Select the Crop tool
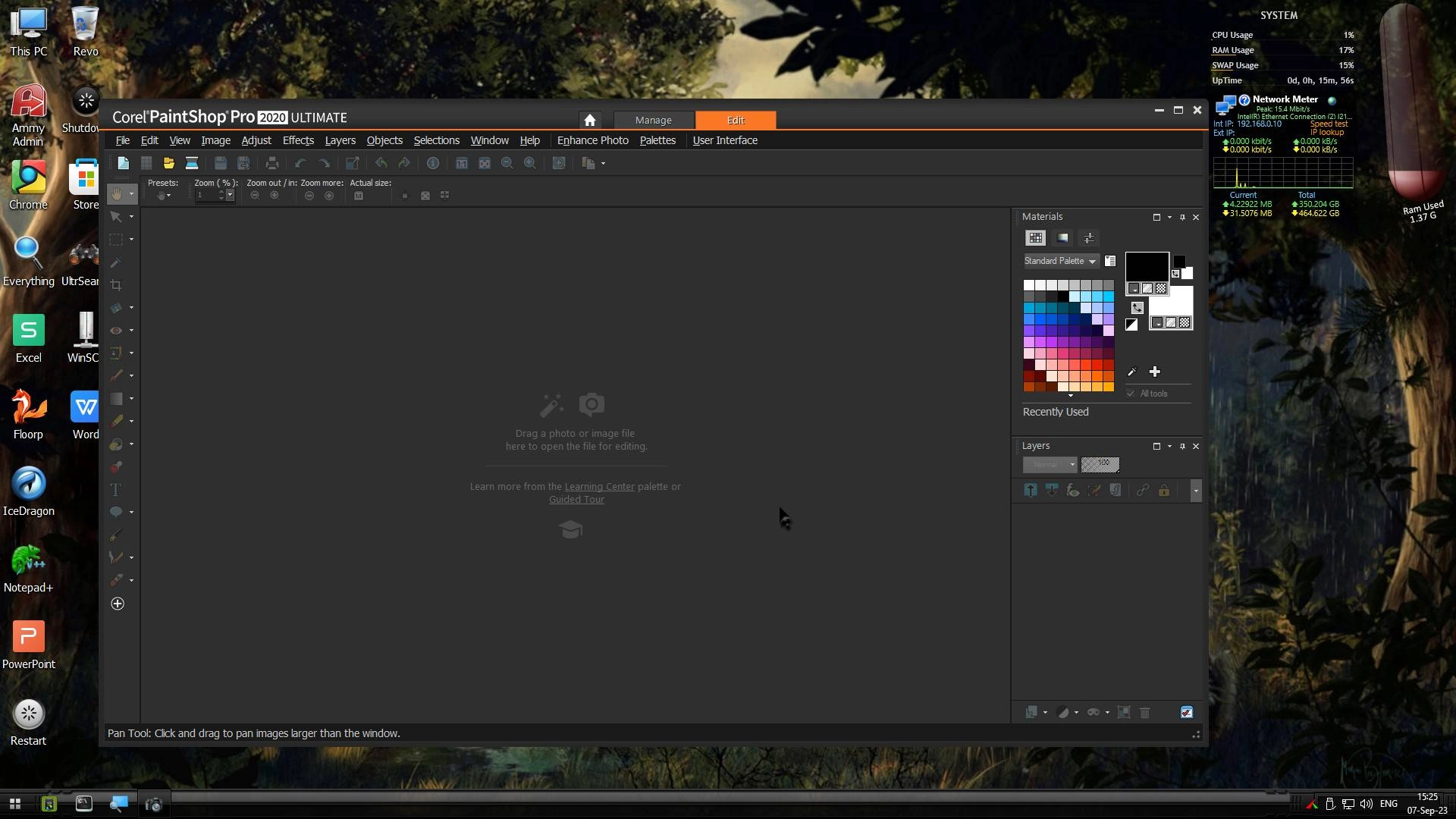 tap(116, 285)
